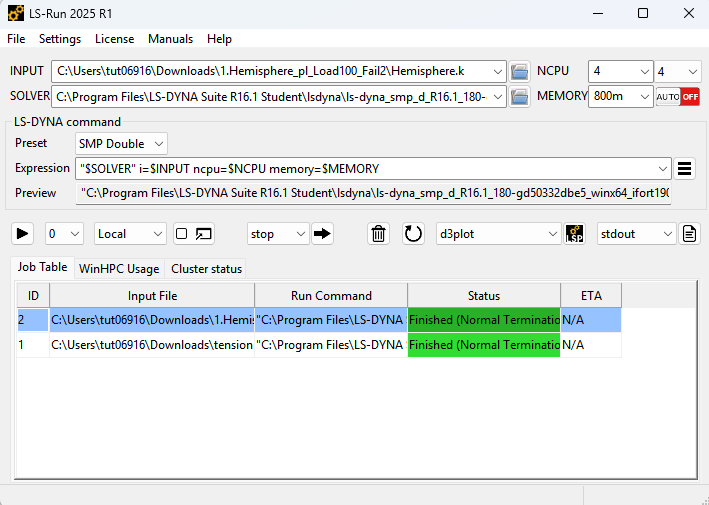Open the Settings menu
This screenshot has height=505, width=709.
pos(60,39)
